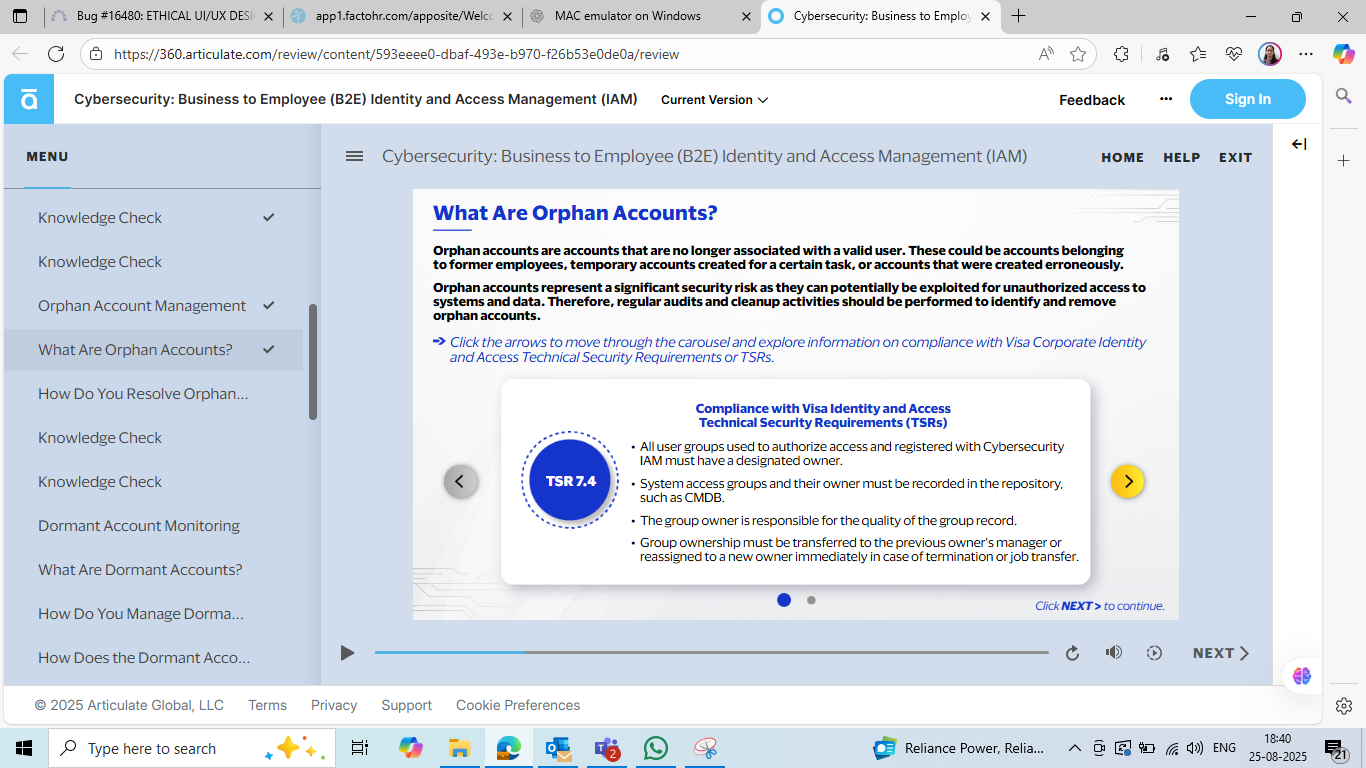Click the slide progress seekbar
The height and width of the screenshot is (768, 1366).
(x=712, y=653)
